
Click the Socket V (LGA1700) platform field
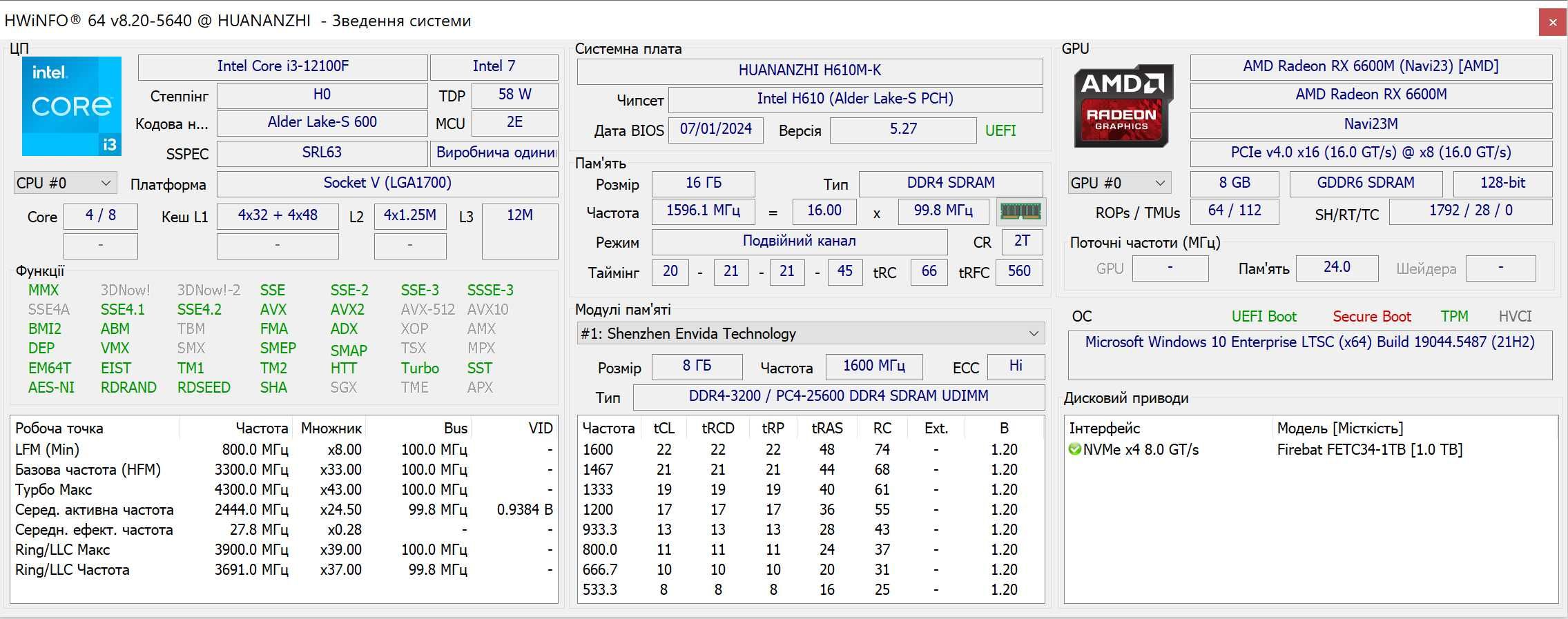pyautogui.click(x=387, y=184)
